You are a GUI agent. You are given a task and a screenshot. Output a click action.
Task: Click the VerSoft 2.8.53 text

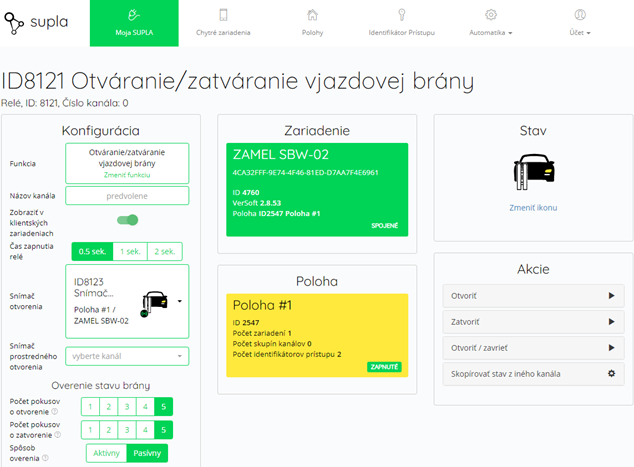(256, 203)
